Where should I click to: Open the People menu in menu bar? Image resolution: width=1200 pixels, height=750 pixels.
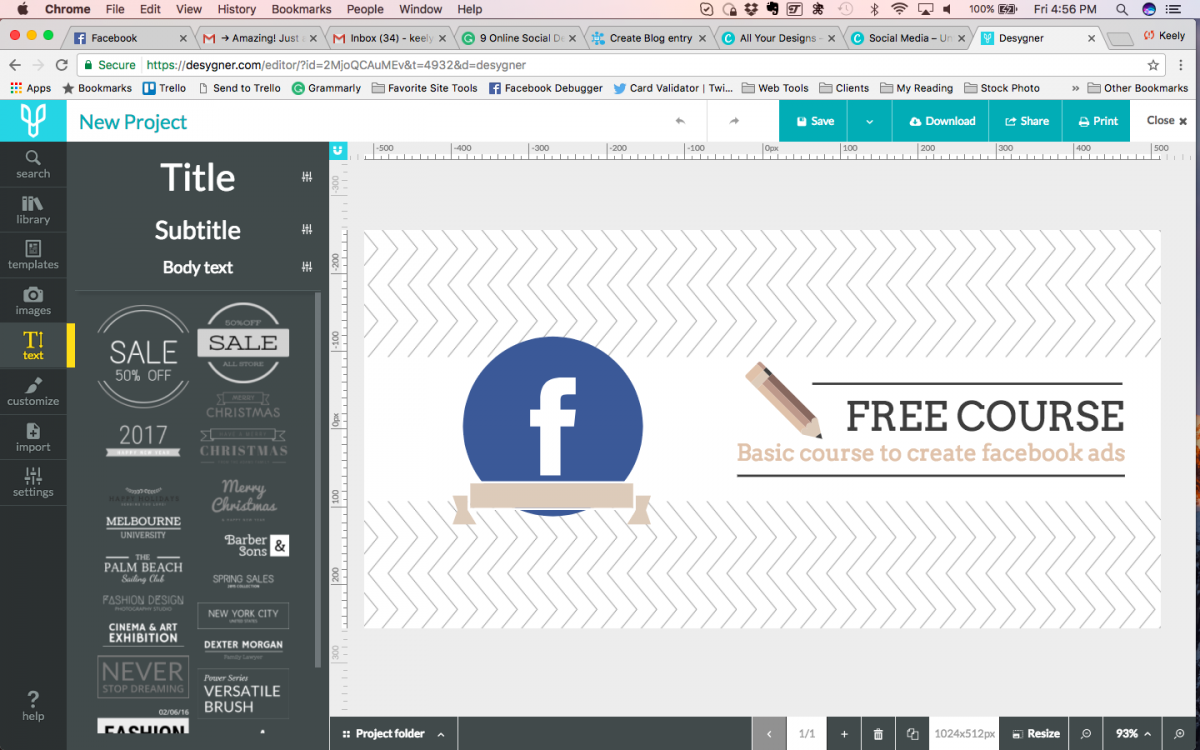tap(365, 9)
